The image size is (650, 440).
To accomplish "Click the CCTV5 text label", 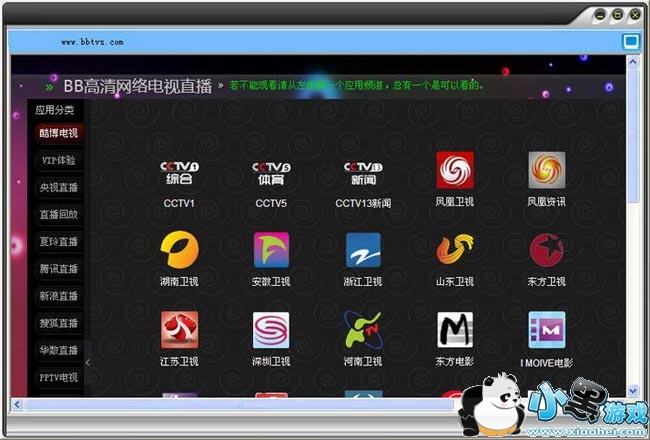I will point(271,203).
